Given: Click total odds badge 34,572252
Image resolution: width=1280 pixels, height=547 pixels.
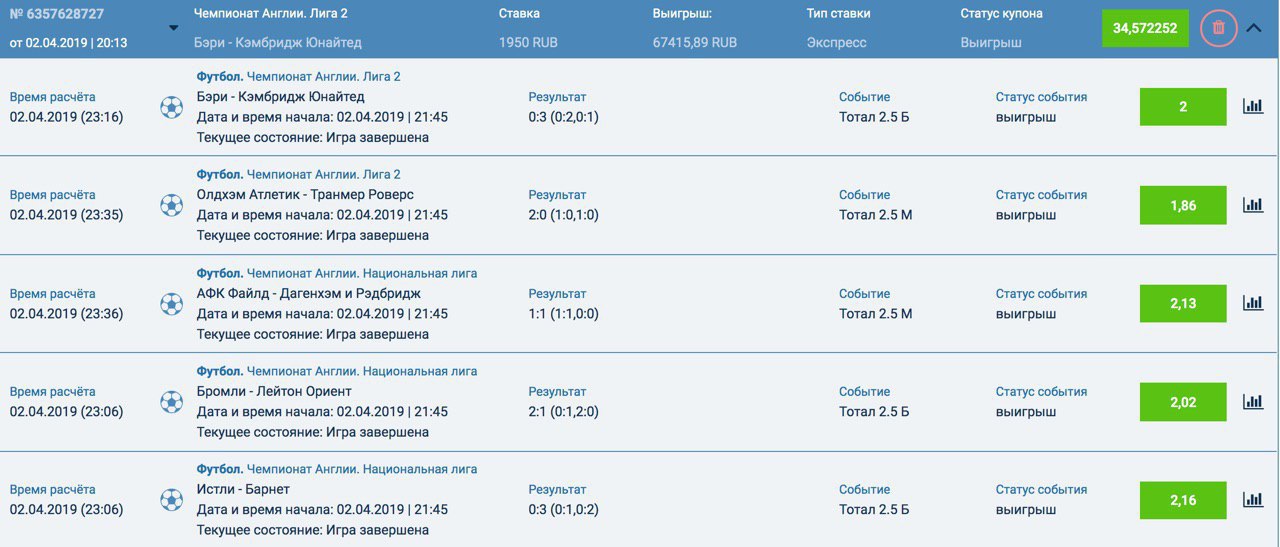Looking at the screenshot, I should pos(1144,28).
